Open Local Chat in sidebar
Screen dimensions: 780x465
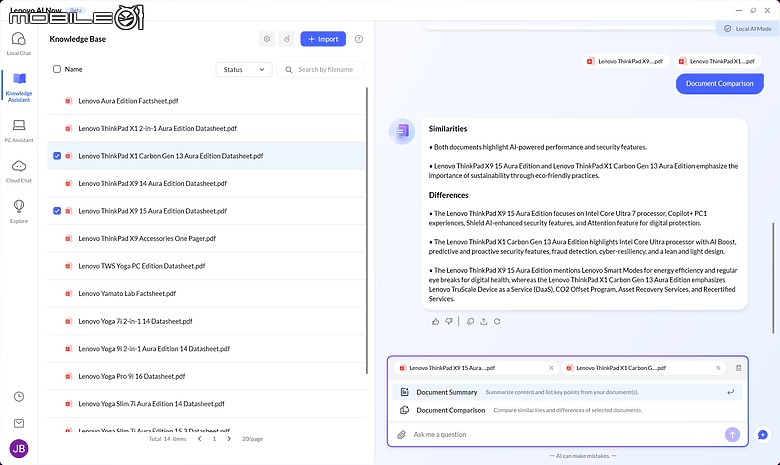18,43
